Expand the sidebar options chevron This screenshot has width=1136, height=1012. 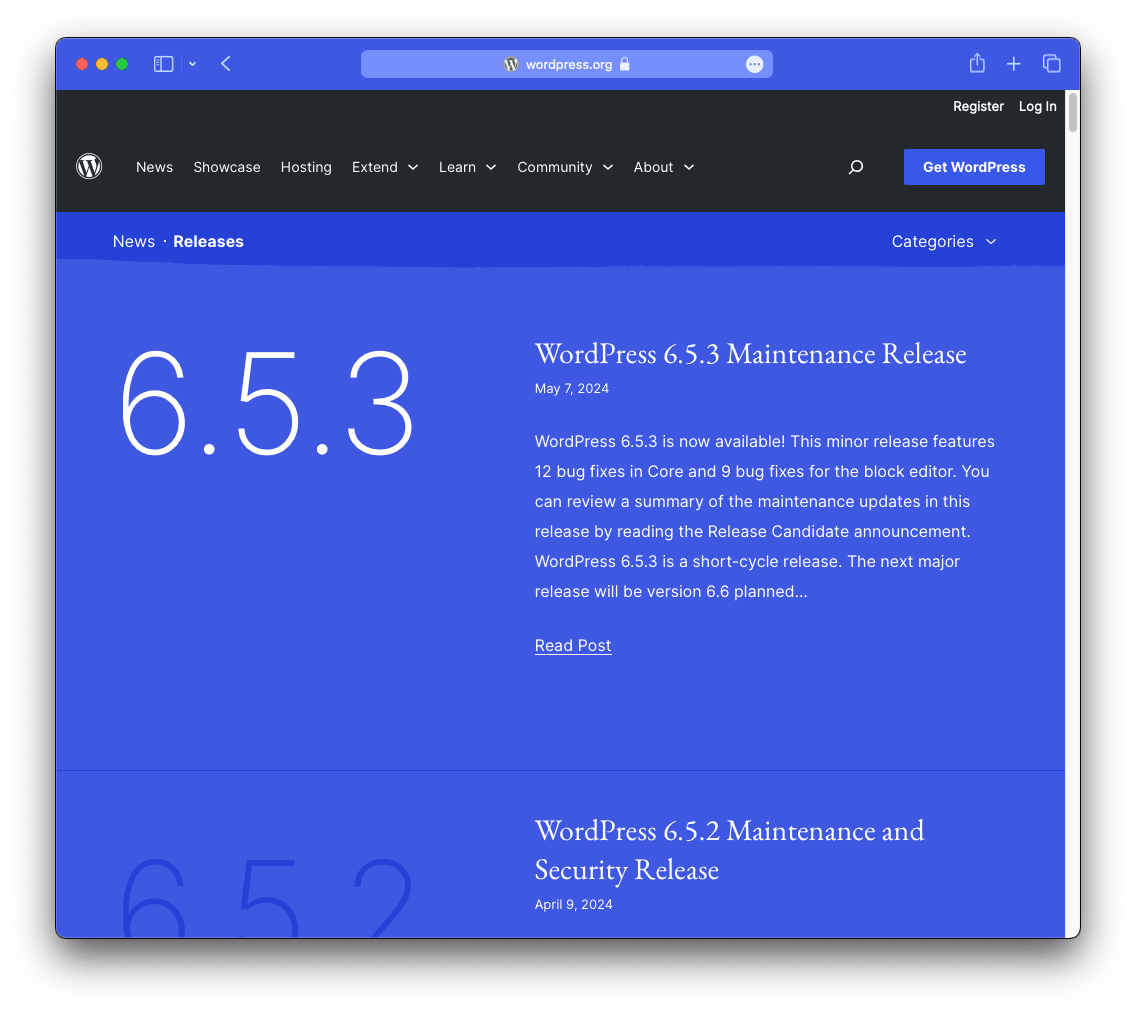click(192, 64)
